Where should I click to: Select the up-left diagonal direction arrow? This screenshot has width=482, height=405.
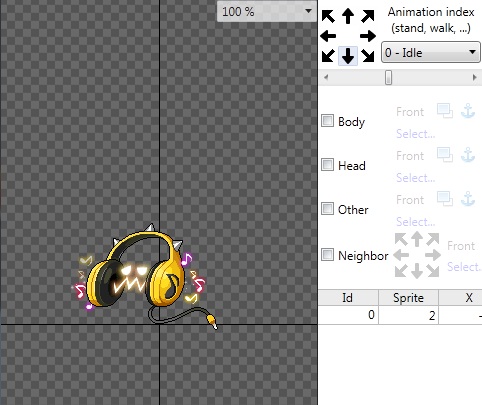[328, 16]
